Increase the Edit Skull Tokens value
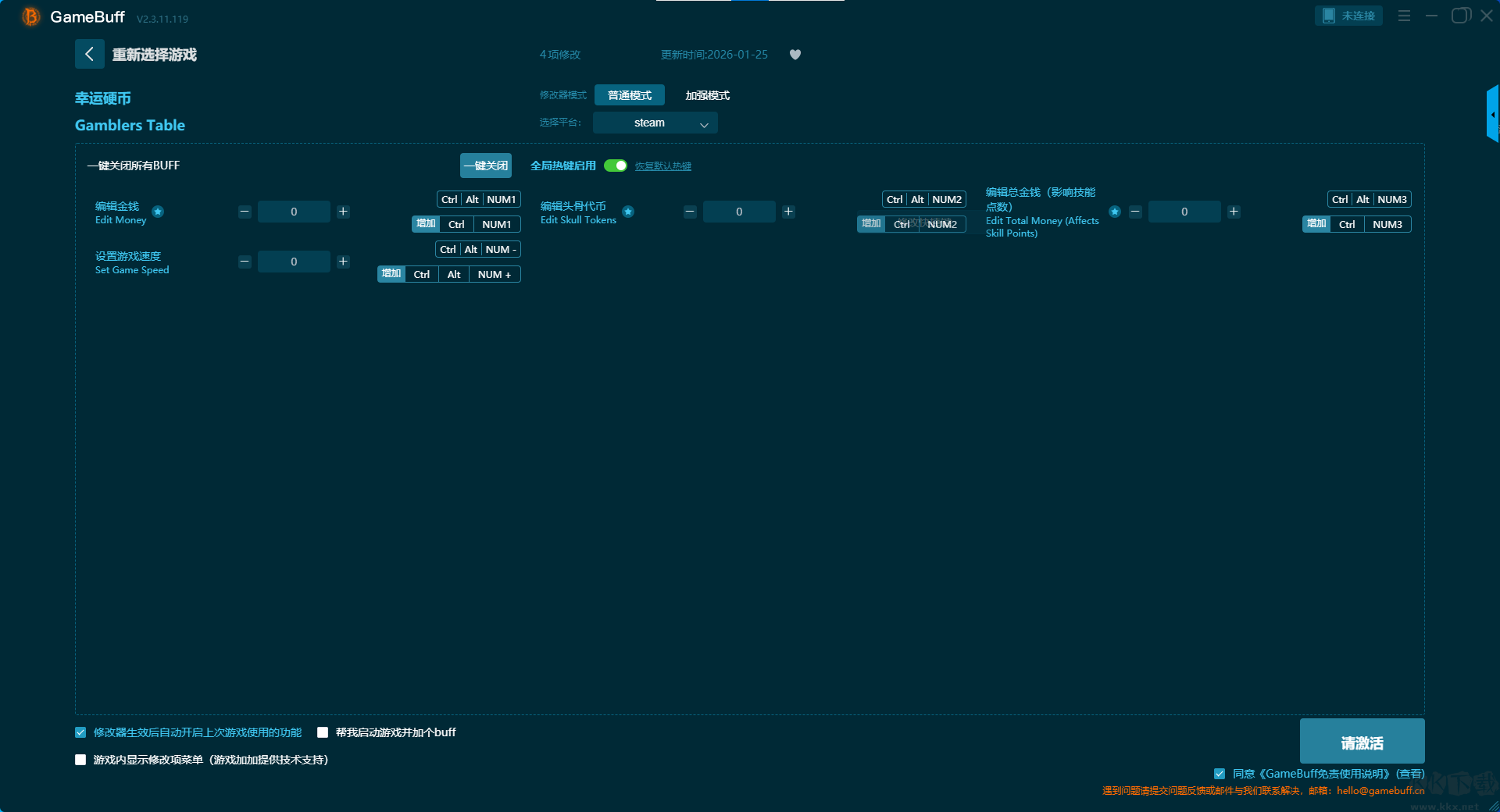 (788, 212)
